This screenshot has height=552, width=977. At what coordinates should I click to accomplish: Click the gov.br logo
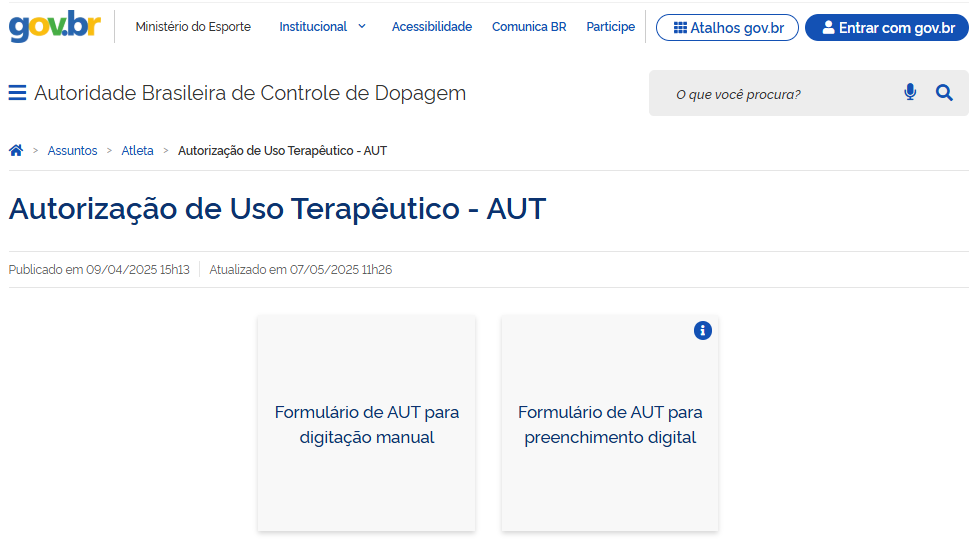point(55,26)
